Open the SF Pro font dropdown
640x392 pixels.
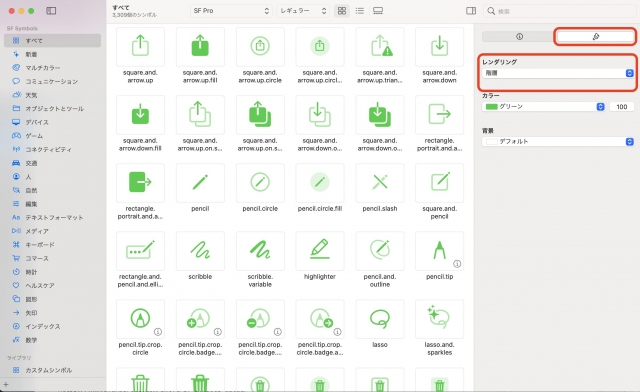[x=231, y=11]
